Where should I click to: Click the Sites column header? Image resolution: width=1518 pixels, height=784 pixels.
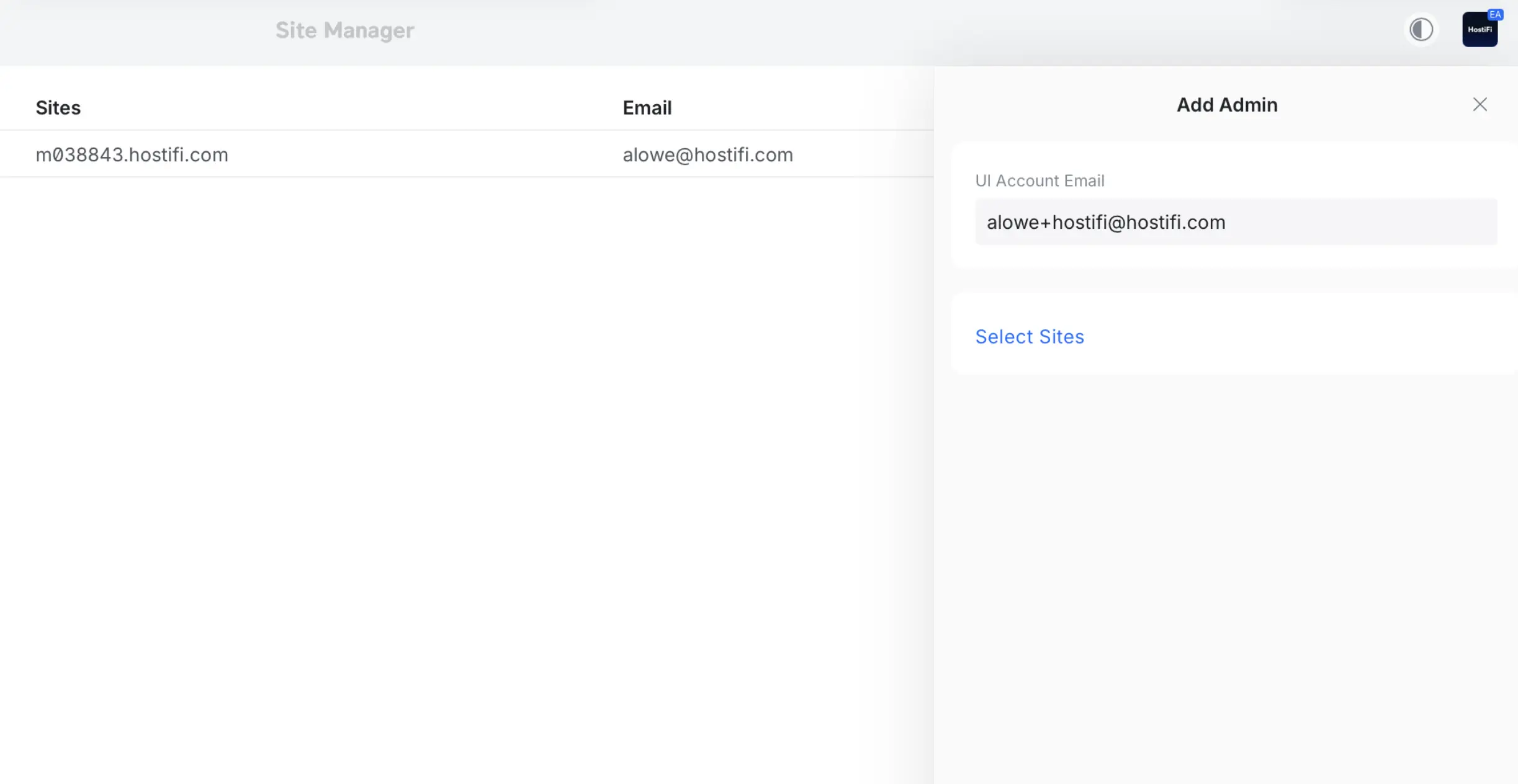click(x=58, y=107)
